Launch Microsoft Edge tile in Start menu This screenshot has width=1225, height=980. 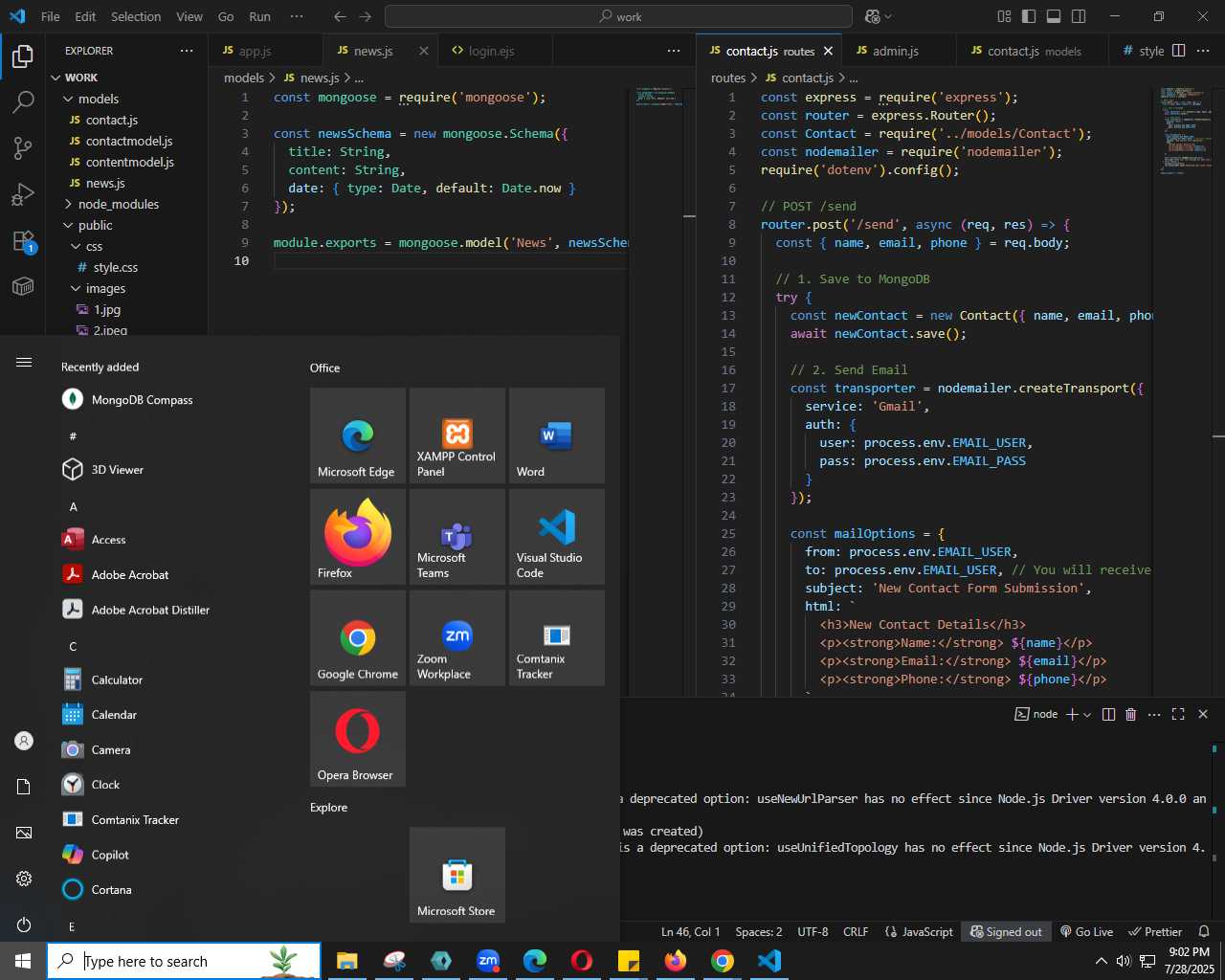point(358,435)
